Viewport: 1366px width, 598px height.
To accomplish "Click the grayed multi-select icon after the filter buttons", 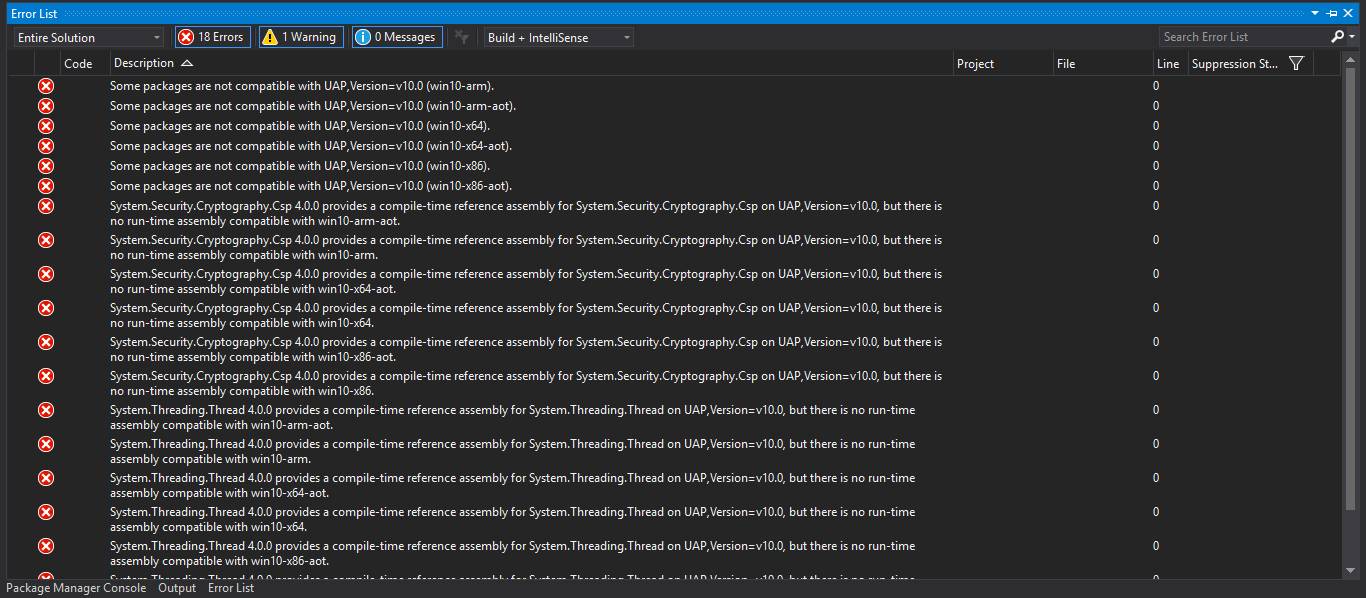I will point(460,36).
